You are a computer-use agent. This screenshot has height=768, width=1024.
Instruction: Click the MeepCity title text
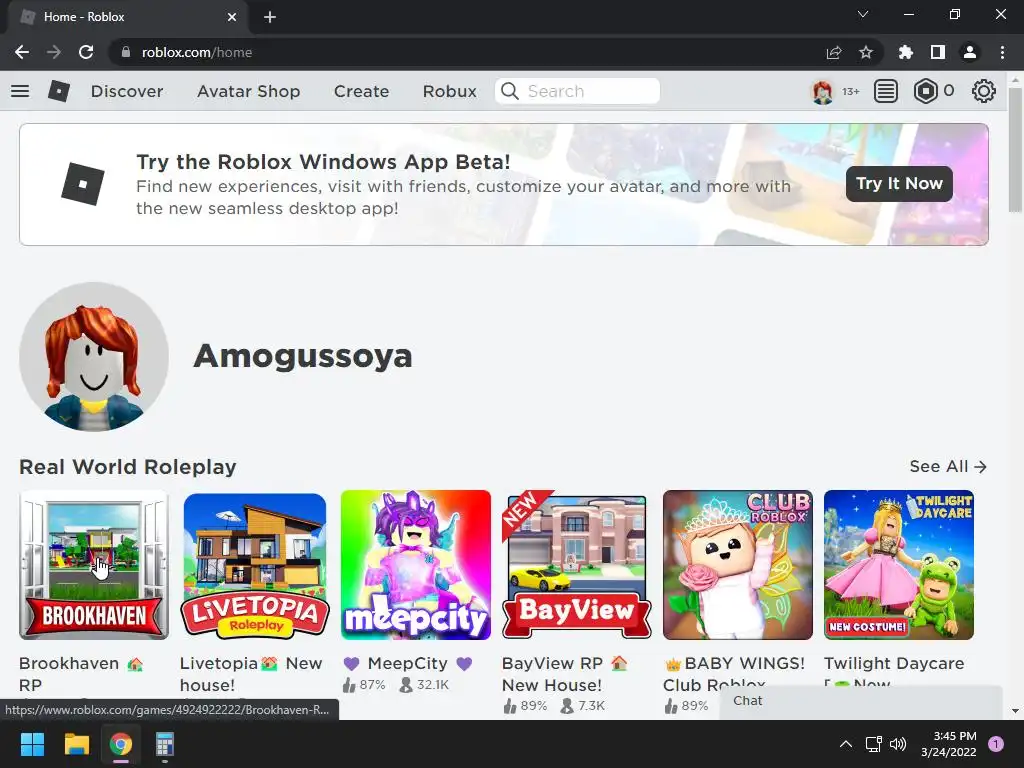[408, 664]
